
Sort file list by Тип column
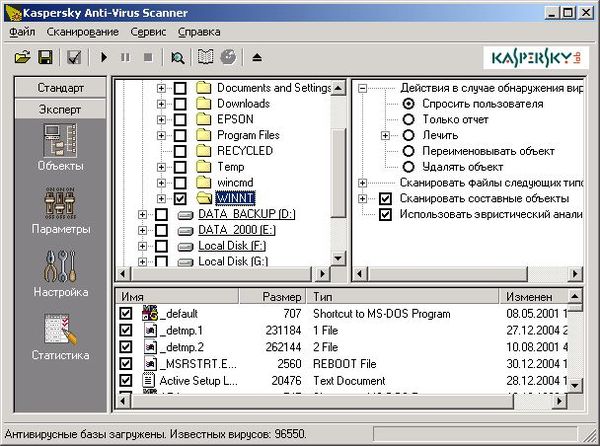pyautogui.click(x=403, y=296)
